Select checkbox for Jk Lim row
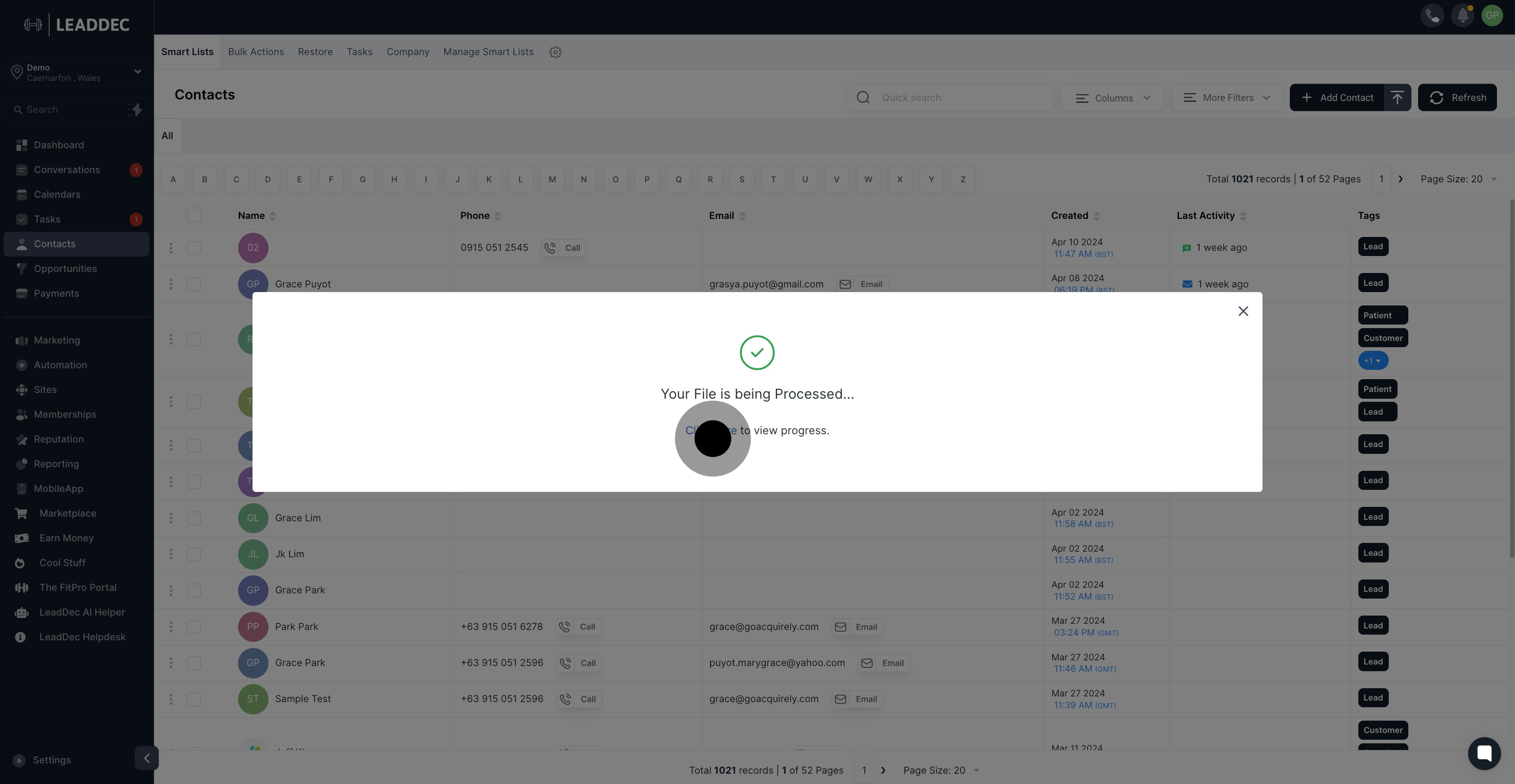Image resolution: width=1515 pixels, height=784 pixels. pos(193,554)
